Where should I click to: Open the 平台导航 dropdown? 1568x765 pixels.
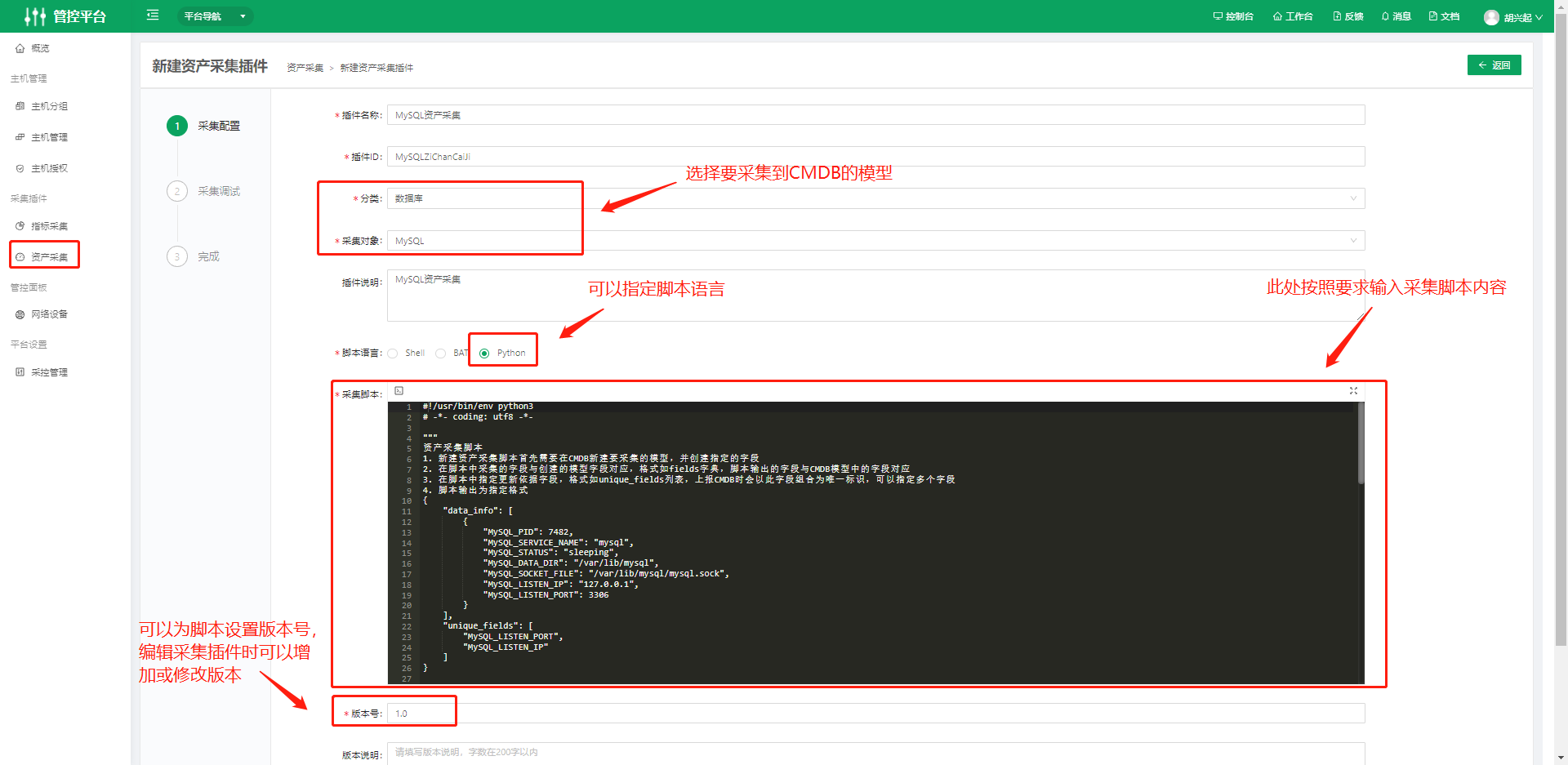pyautogui.click(x=215, y=16)
